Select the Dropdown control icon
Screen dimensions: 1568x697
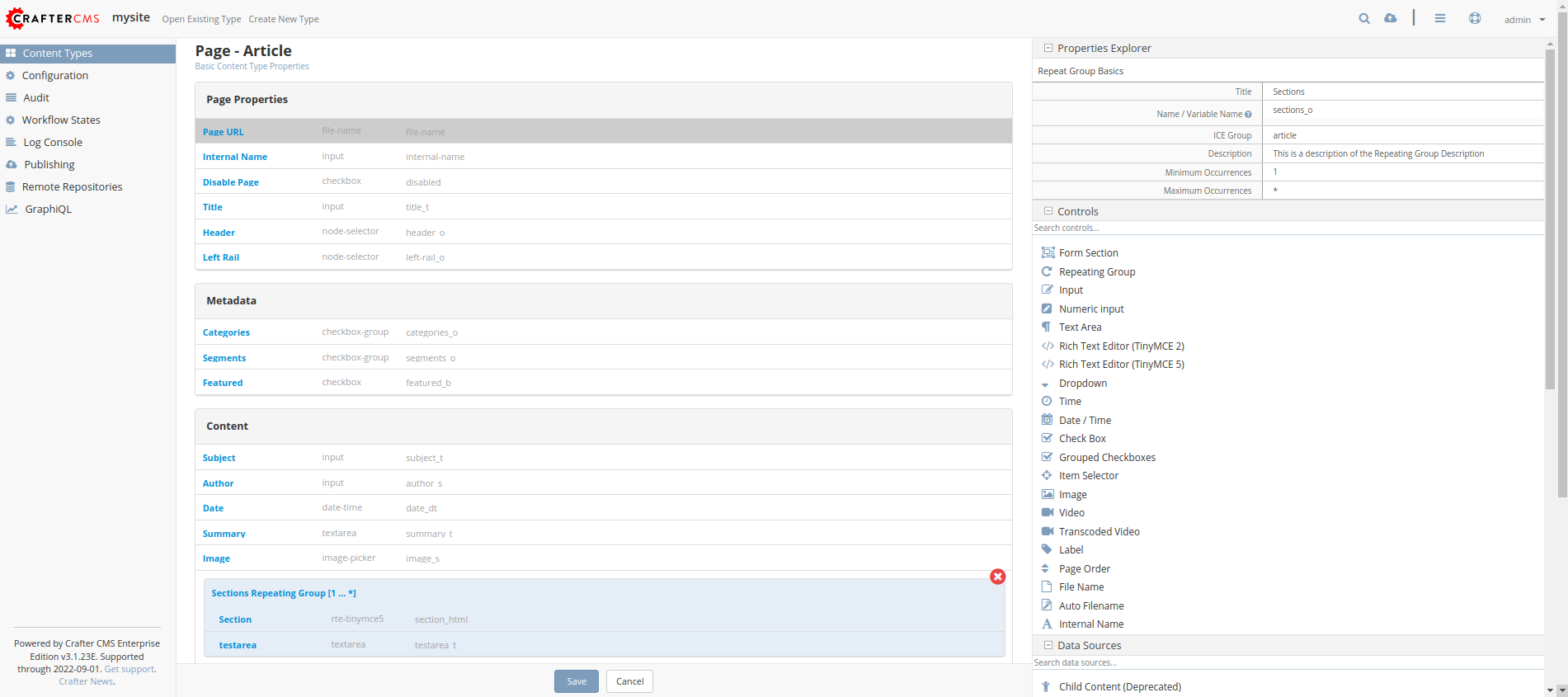point(1045,384)
